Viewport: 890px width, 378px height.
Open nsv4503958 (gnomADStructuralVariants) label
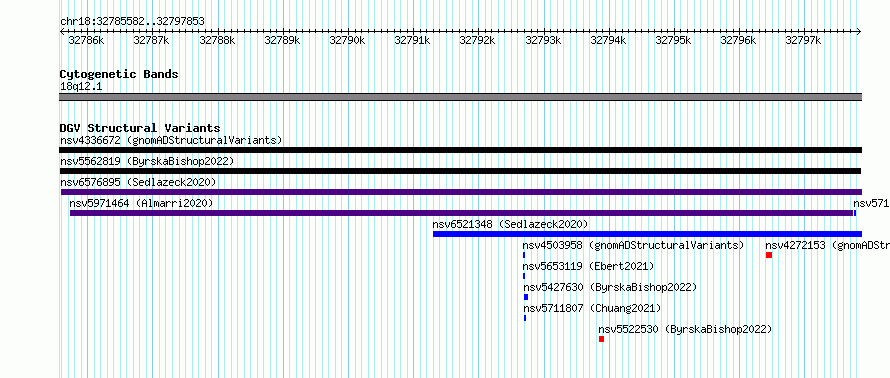point(633,245)
